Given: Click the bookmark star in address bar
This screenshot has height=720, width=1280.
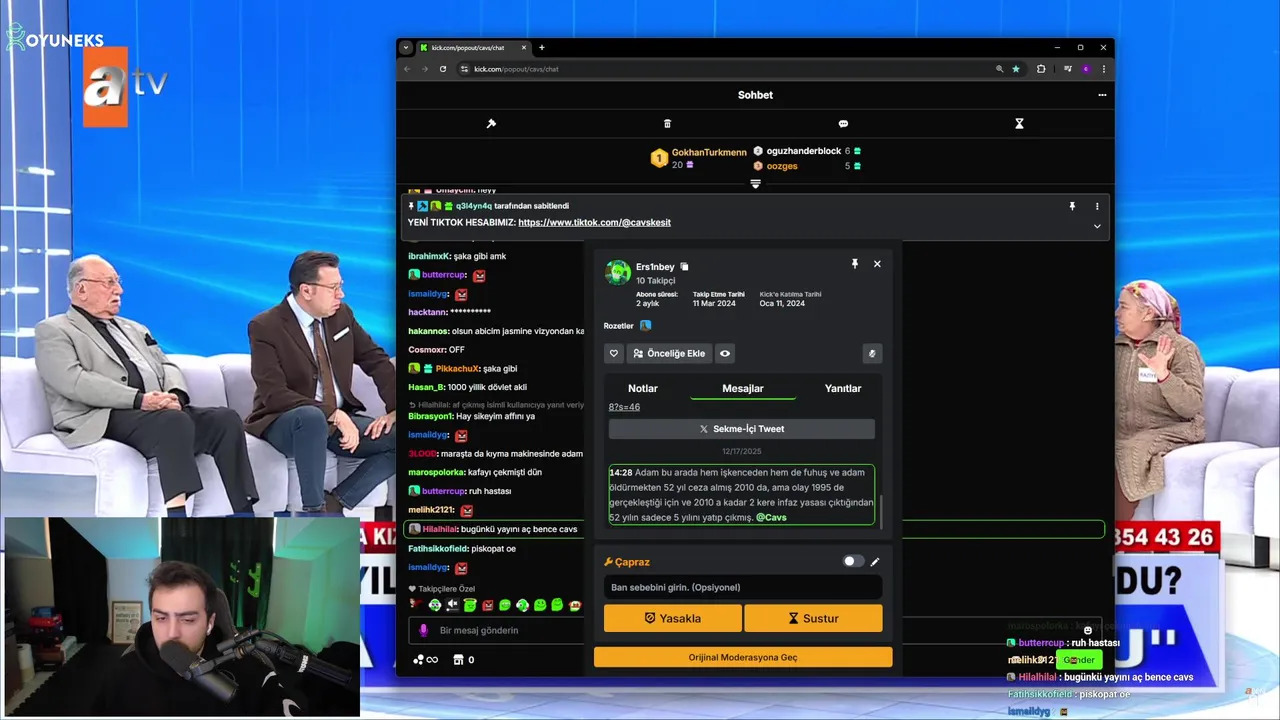Looking at the screenshot, I should pos(1016,69).
